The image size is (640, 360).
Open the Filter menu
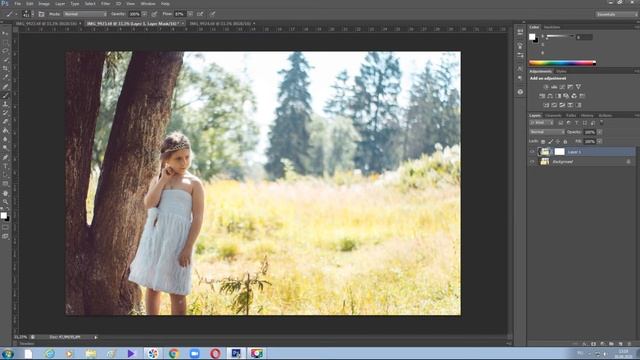(105, 4)
